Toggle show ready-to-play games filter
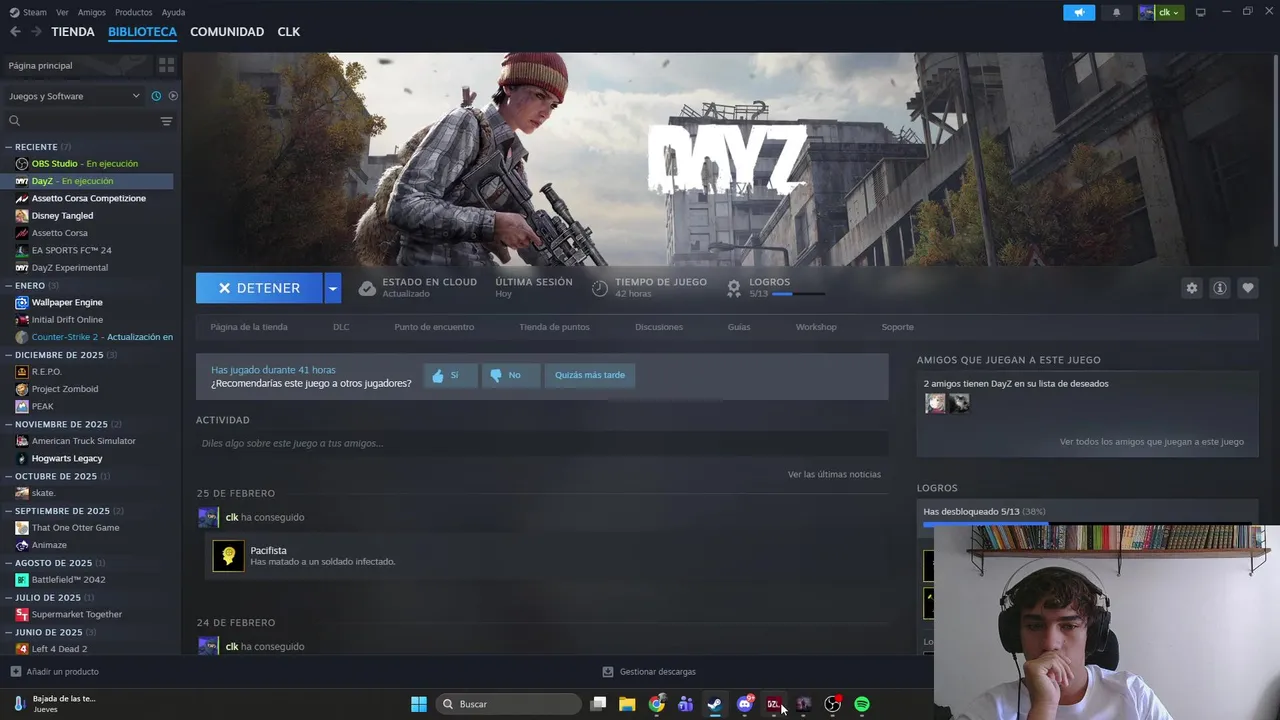This screenshot has width=1280, height=720. tap(173, 96)
